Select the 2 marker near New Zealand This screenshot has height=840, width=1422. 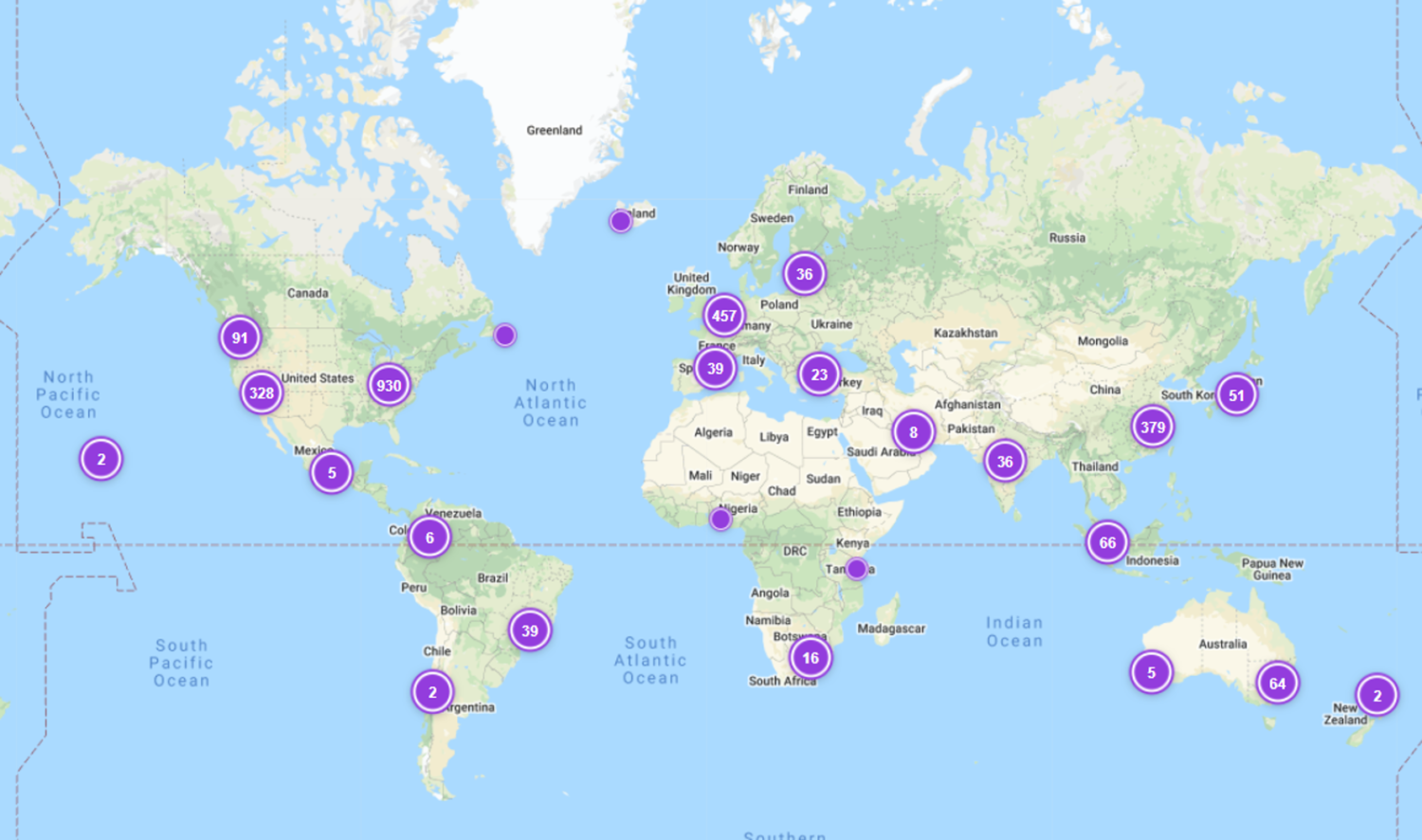[x=1376, y=694]
